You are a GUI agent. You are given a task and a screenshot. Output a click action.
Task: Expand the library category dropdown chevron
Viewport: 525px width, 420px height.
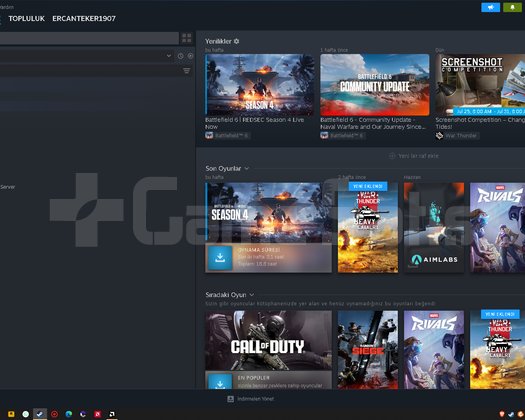point(169,56)
